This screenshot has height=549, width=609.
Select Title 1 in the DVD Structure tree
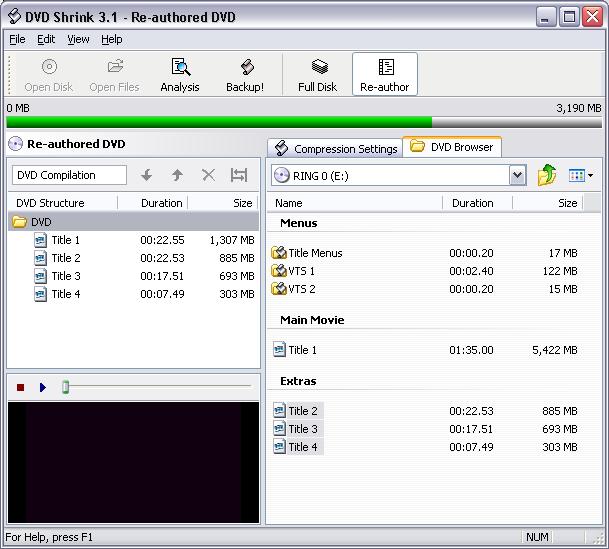pos(144,240)
